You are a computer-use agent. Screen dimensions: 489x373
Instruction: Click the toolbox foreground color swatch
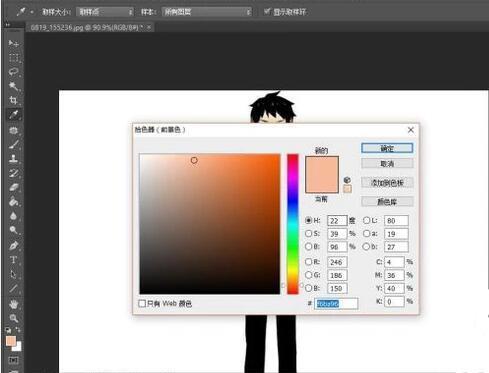click(11, 341)
